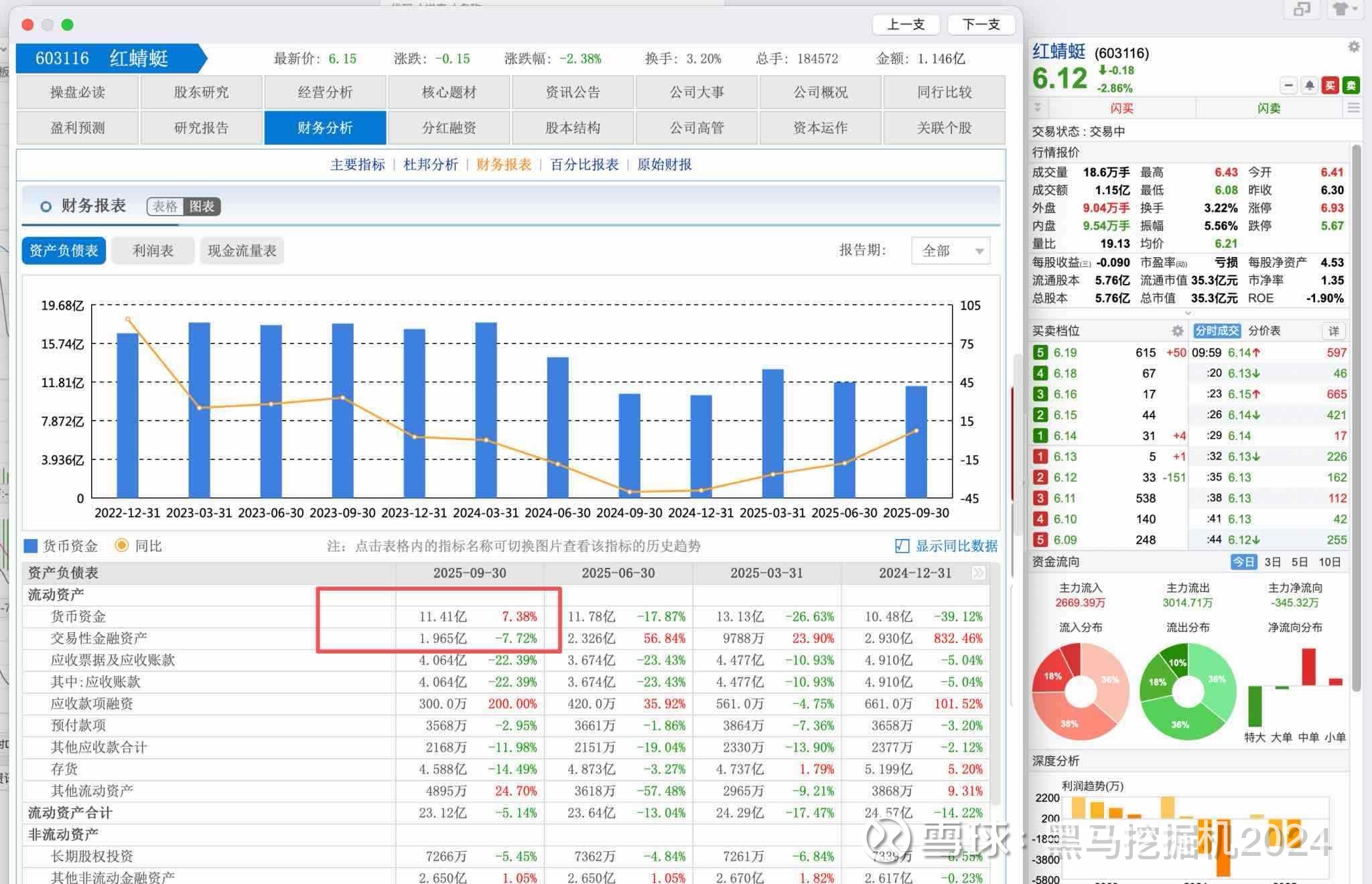Image resolution: width=1372 pixels, height=884 pixels.
Task: Click the 下一支 button
Action: pyautogui.click(x=981, y=25)
